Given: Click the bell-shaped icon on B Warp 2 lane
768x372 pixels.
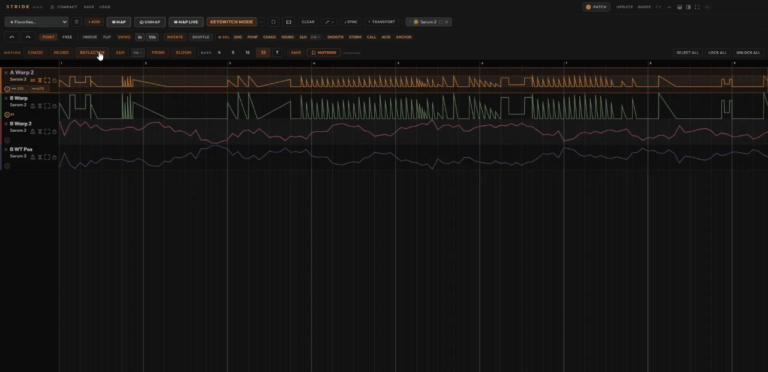Looking at the screenshot, I should [33, 131].
